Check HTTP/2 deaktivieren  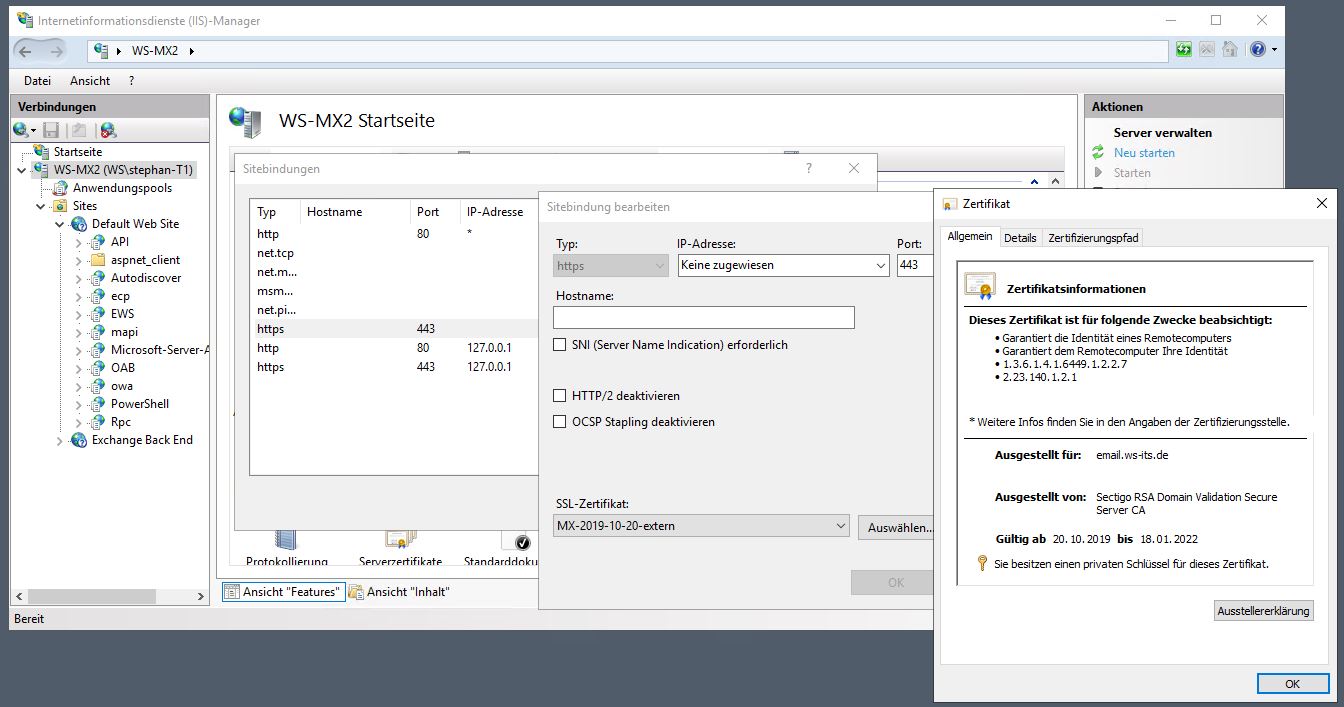(x=560, y=396)
